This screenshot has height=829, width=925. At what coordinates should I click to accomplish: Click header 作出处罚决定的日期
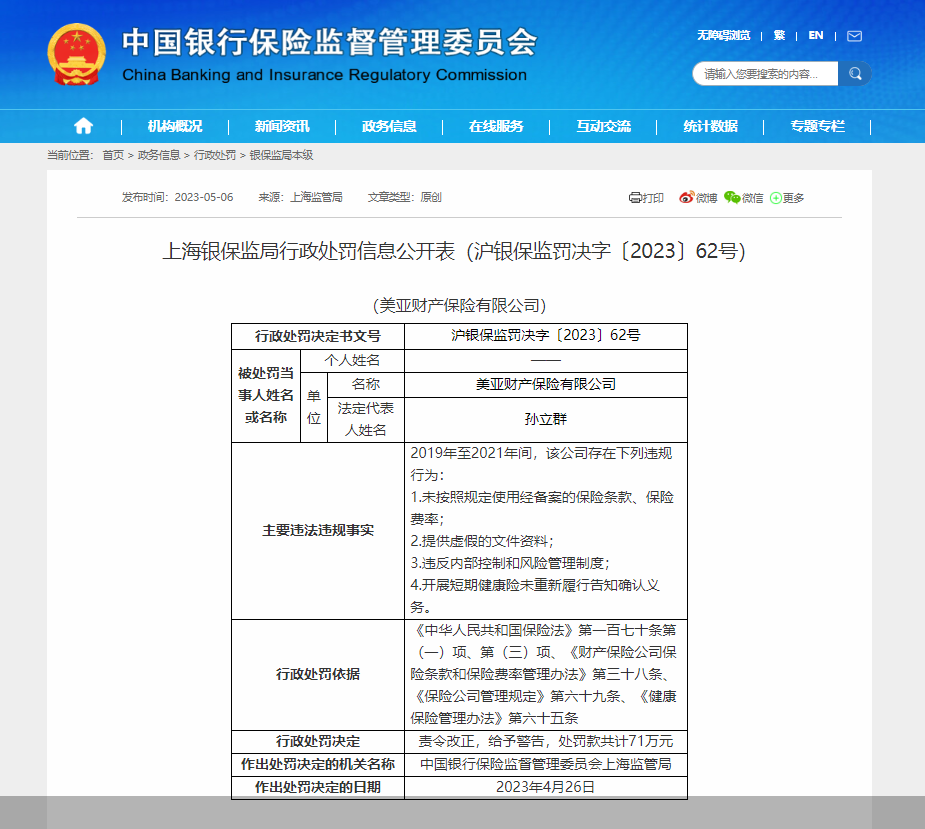tap(318, 787)
